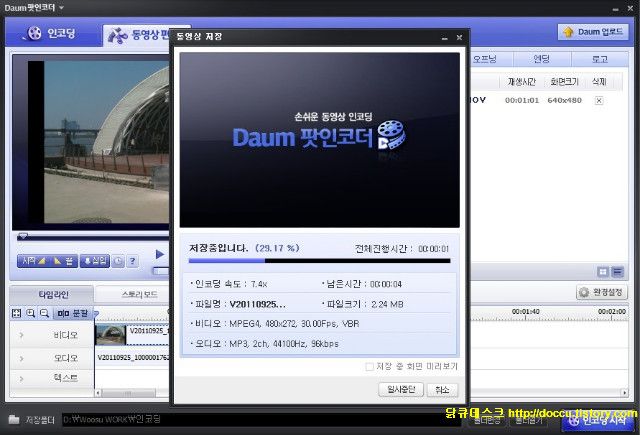This screenshot has height=435, width=640.
Task: Expand the 오디오 track
Action: point(21,358)
